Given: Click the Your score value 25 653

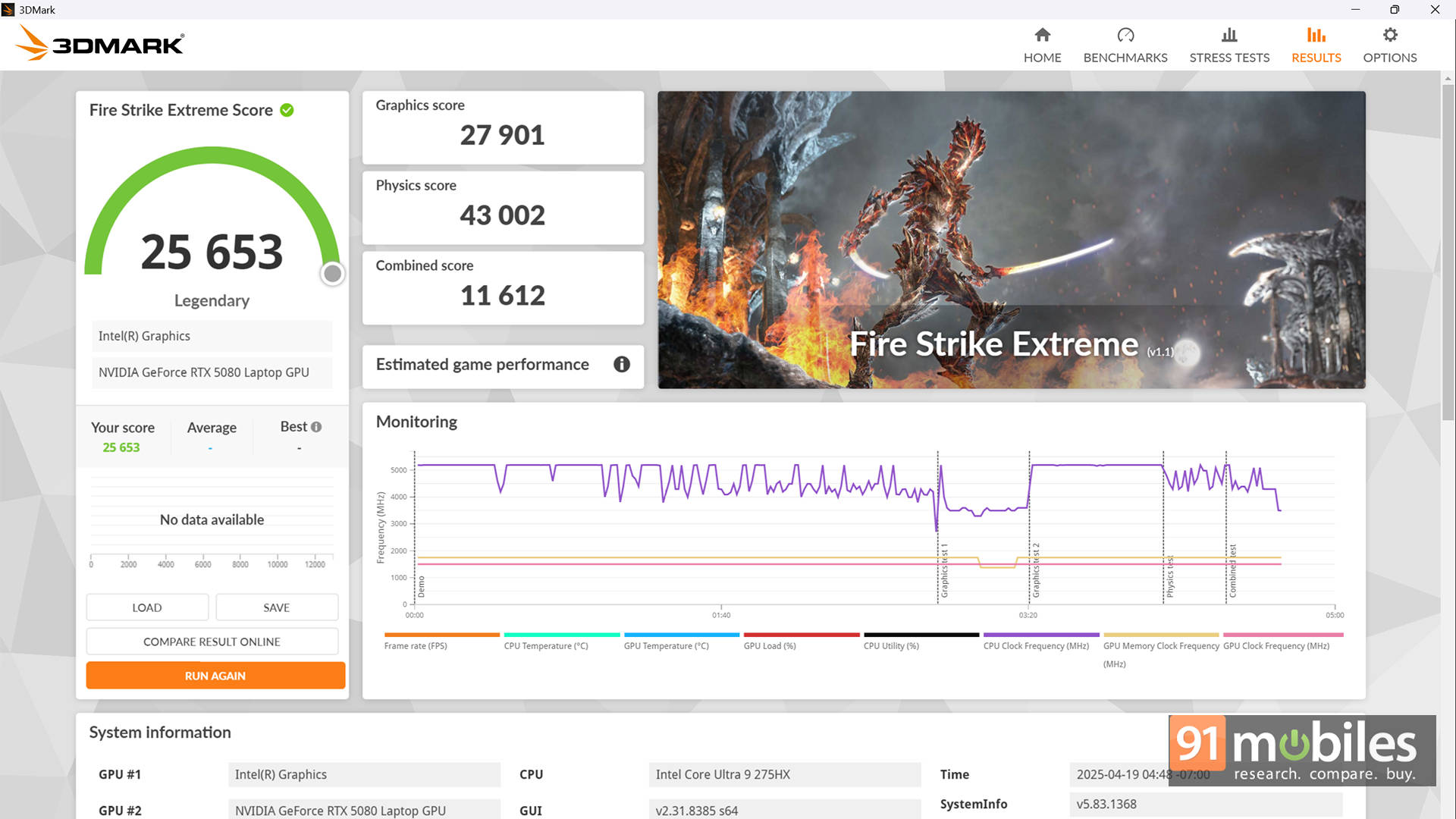Looking at the screenshot, I should click(121, 447).
